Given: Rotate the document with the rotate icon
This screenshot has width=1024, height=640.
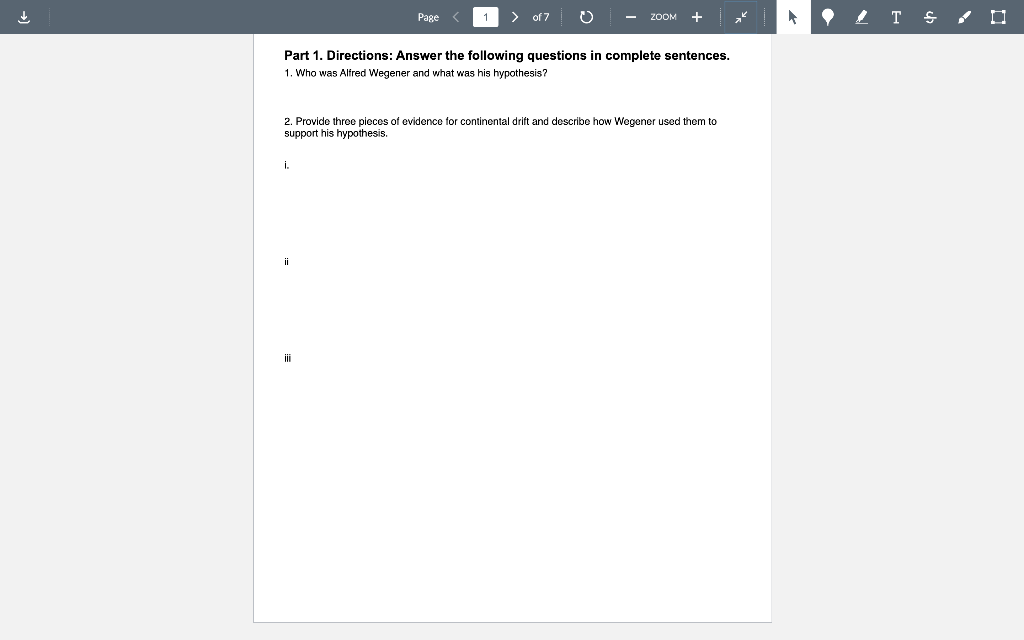Looking at the screenshot, I should 586,17.
